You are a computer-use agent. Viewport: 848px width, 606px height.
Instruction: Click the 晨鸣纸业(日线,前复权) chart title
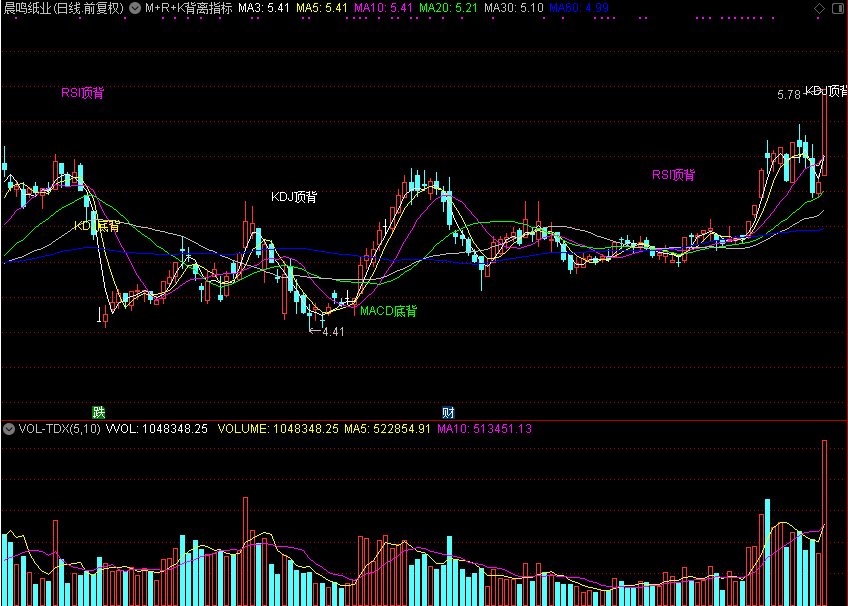click(x=64, y=8)
